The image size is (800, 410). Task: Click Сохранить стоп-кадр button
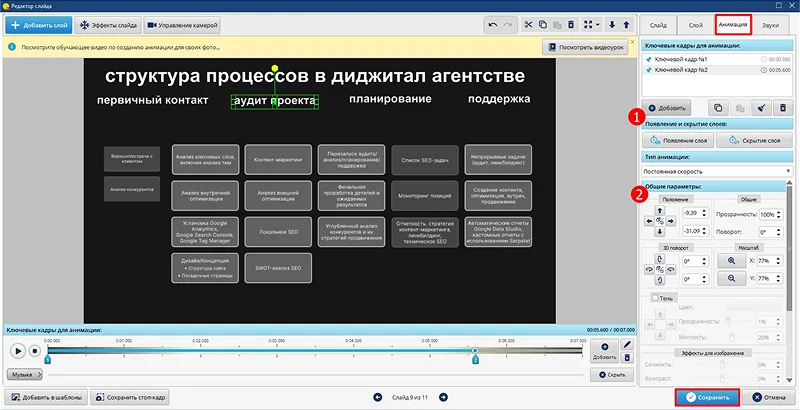point(130,397)
